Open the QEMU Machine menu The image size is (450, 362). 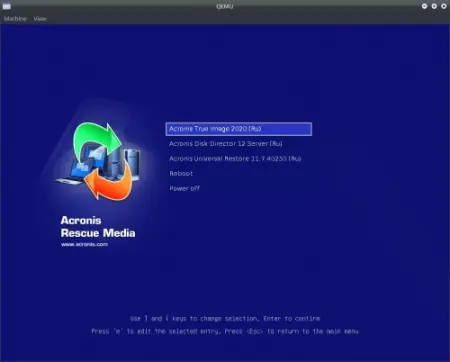15,19
